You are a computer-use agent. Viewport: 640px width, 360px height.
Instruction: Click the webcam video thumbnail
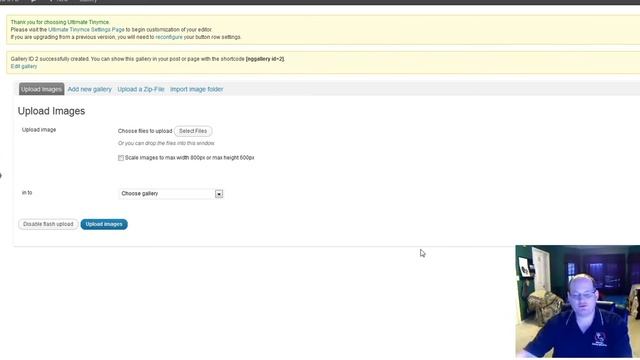[578, 302]
